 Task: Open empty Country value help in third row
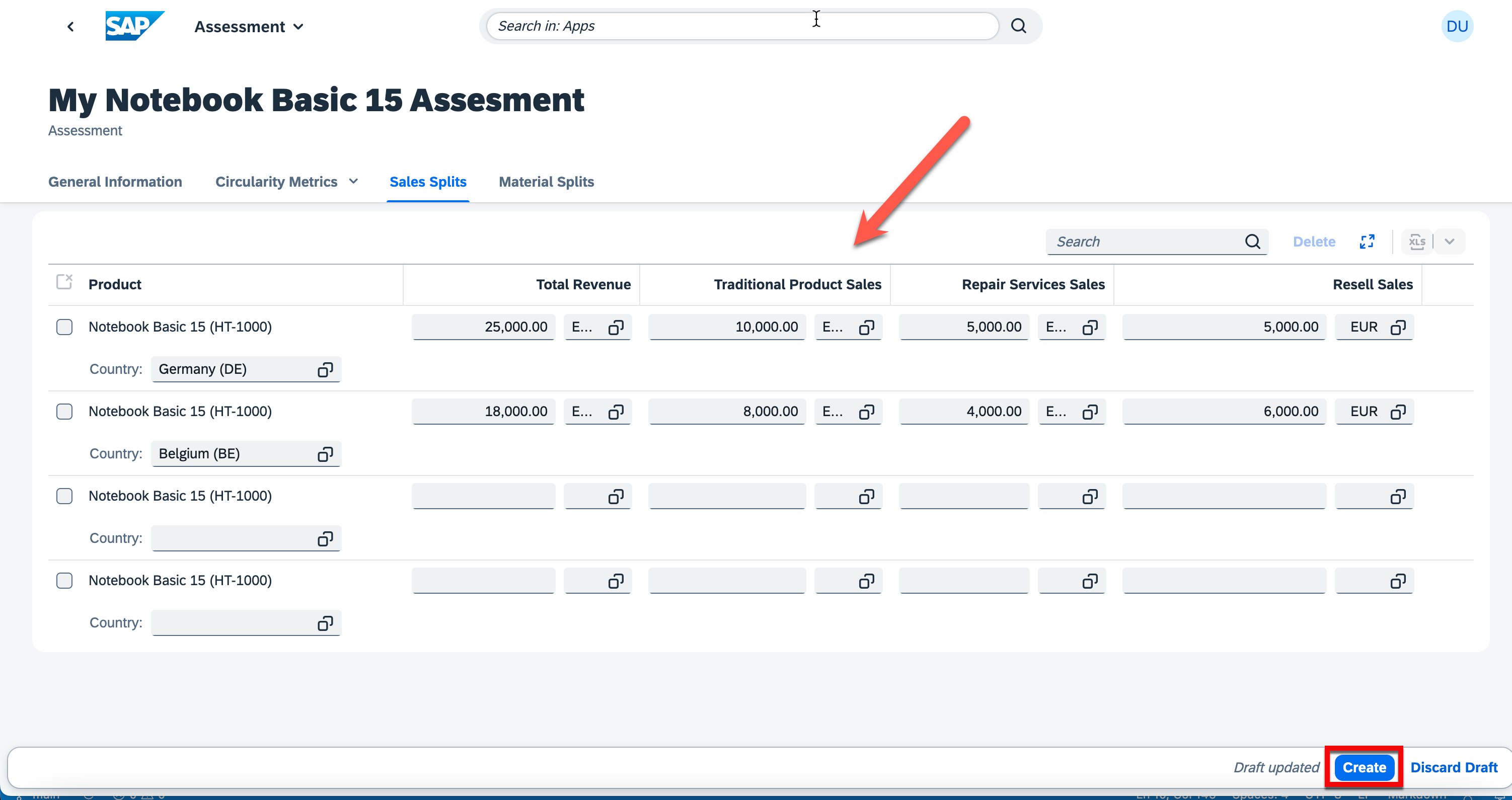325,539
